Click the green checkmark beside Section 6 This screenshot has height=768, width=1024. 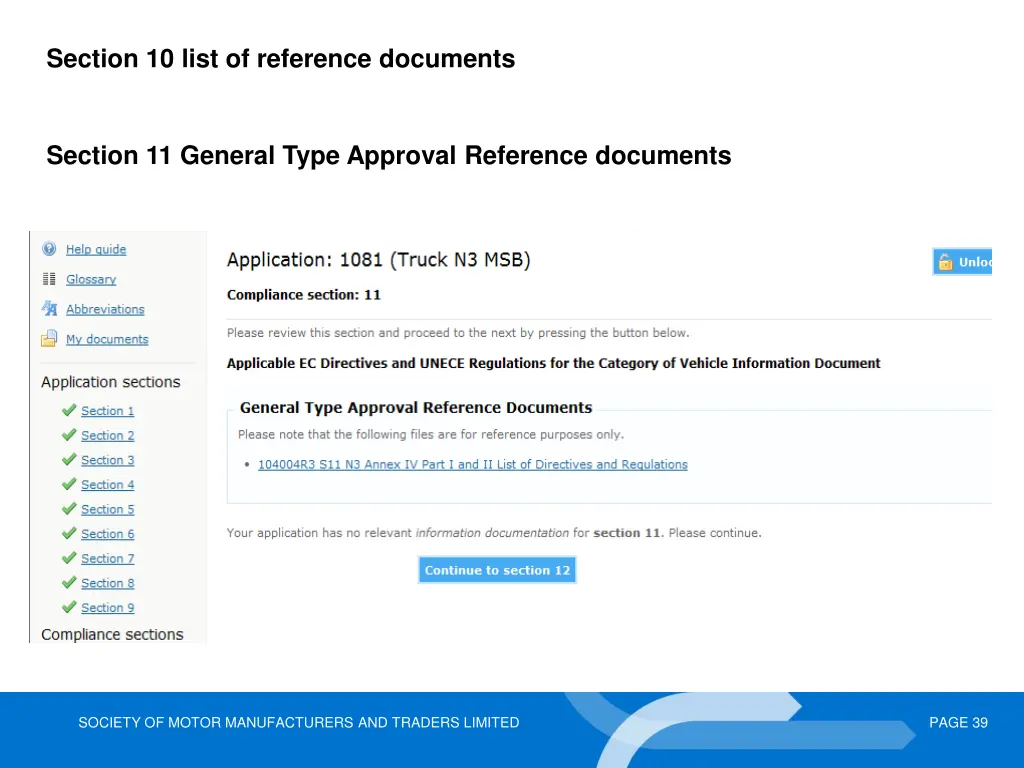click(x=69, y=533)
